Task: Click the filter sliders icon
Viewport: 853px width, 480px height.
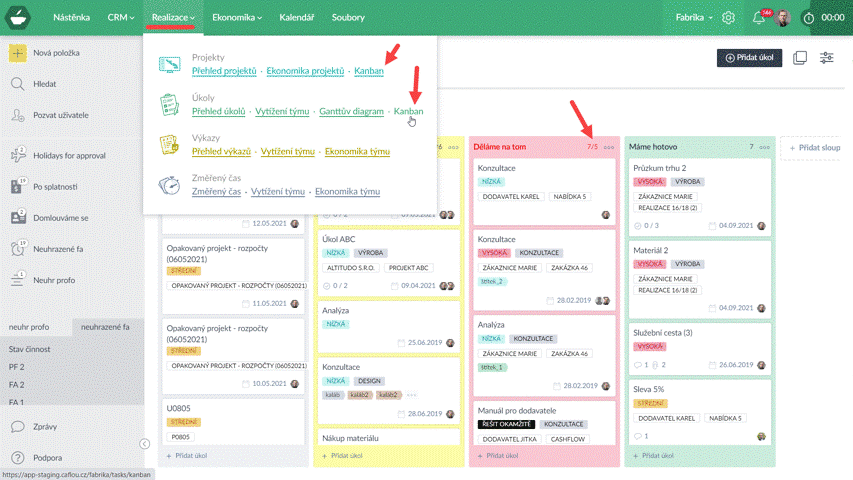Action: [827, 58]
